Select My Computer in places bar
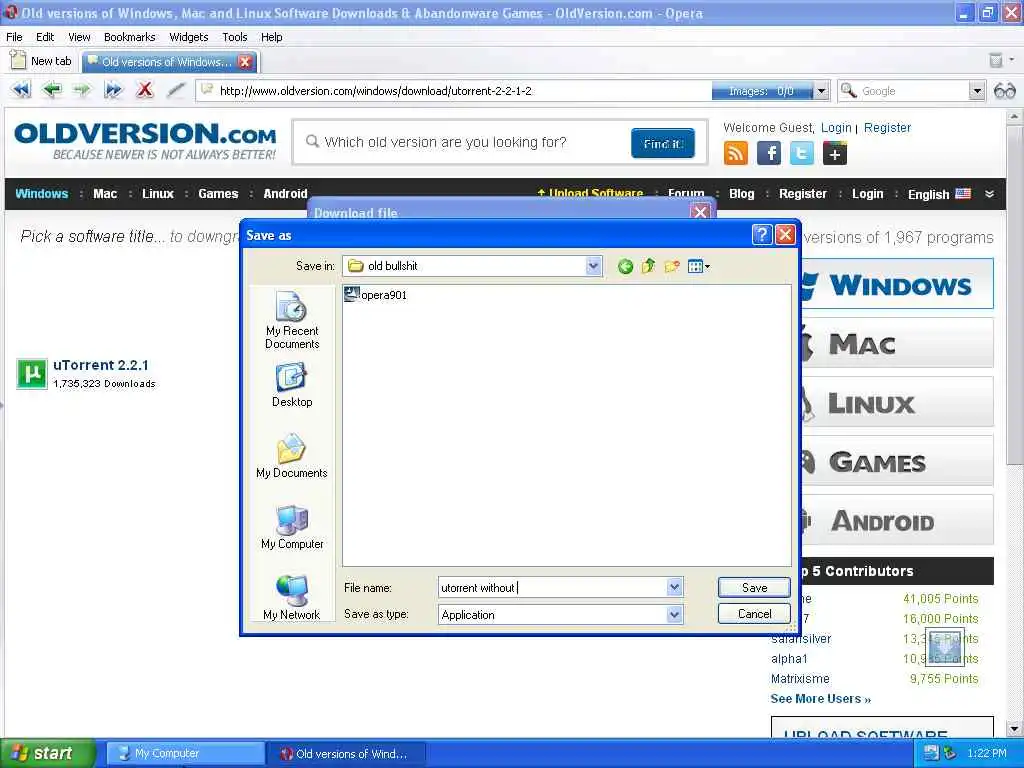This screenshot has height=768, width=1024. point(292,528)
